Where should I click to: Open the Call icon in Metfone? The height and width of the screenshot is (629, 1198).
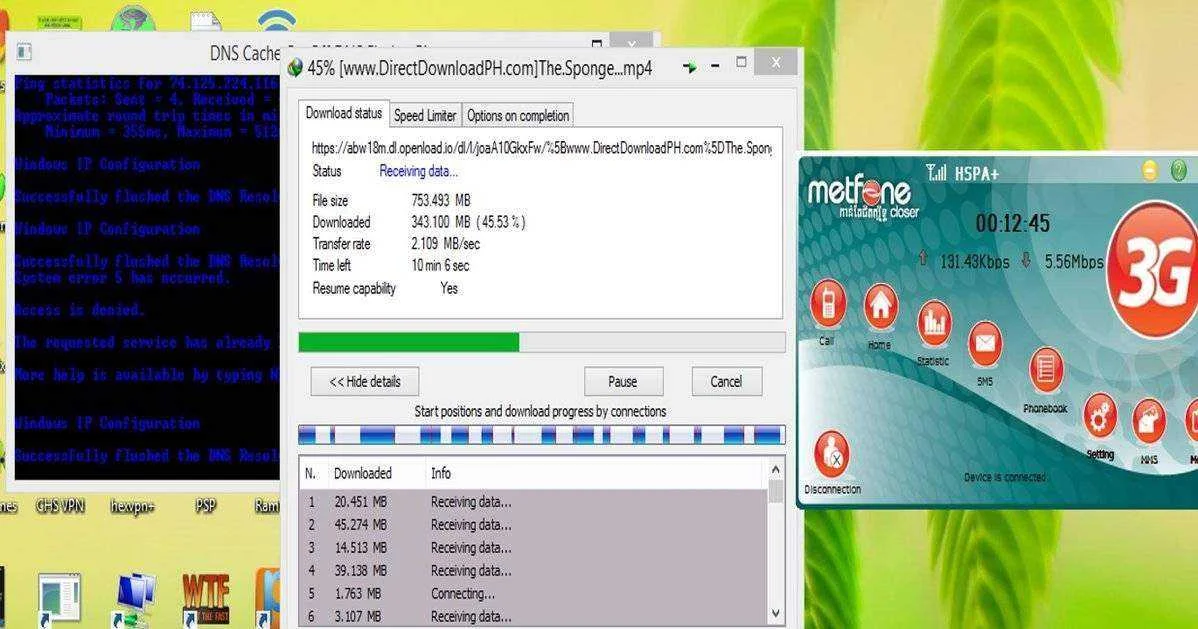[827, 303]
